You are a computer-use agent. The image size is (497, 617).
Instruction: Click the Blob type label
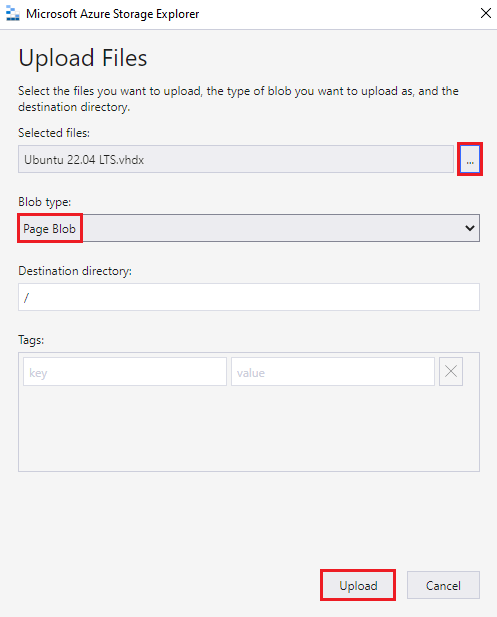44,202
